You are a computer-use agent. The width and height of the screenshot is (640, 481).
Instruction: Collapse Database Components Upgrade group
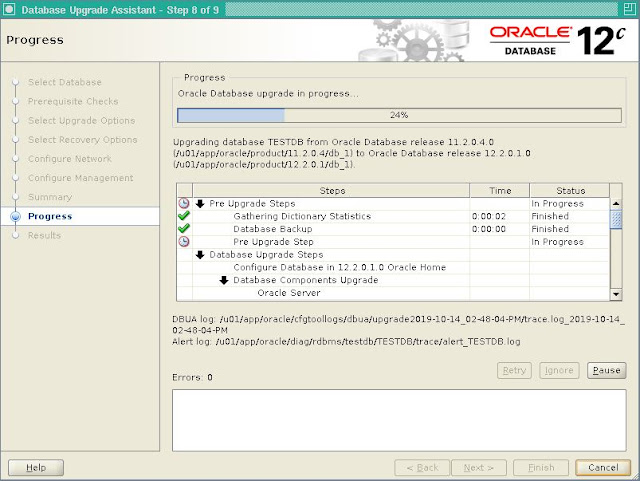tap(224, 280)
